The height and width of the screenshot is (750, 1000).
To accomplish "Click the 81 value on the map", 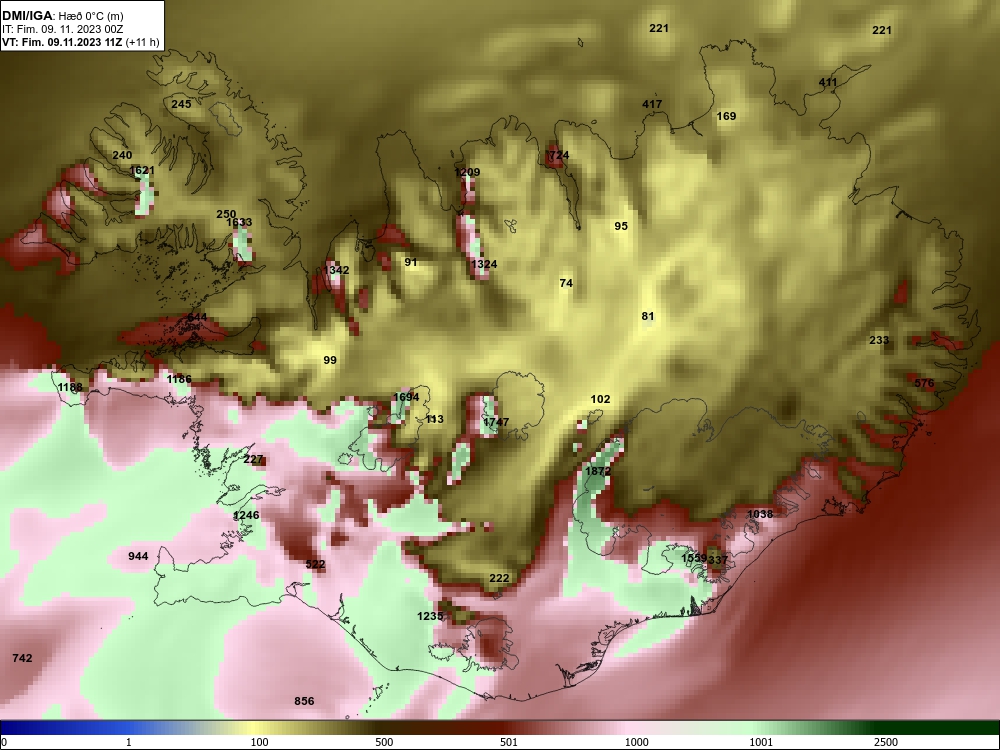I will pyautogui.click(x=648, y=316).
